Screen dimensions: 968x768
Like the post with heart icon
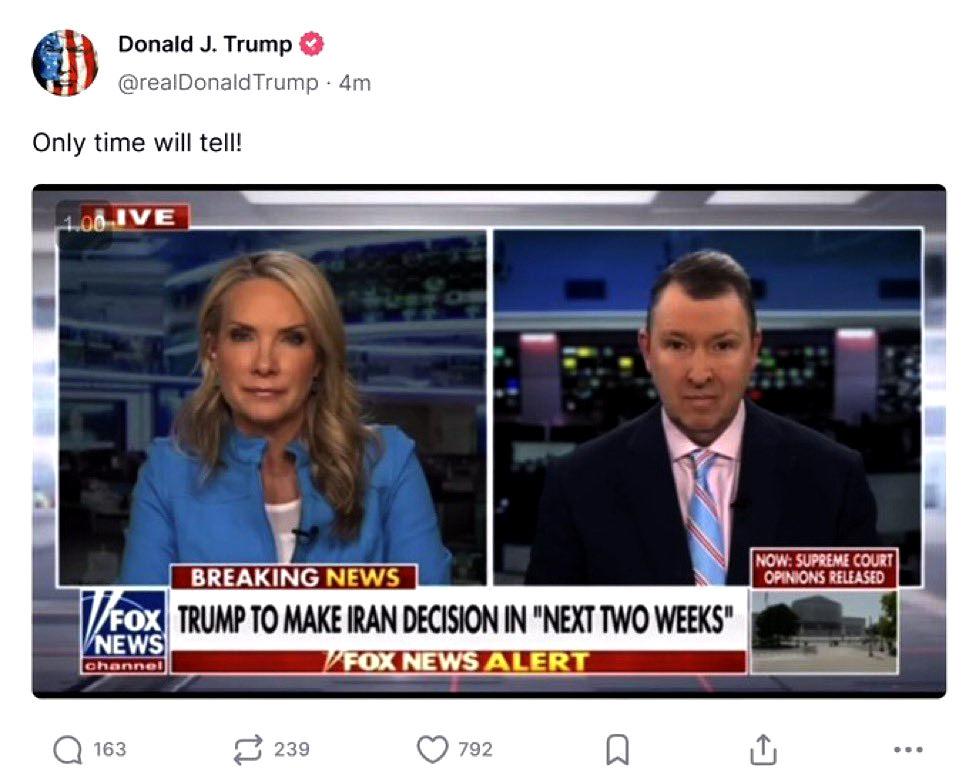tap(432, 749)
